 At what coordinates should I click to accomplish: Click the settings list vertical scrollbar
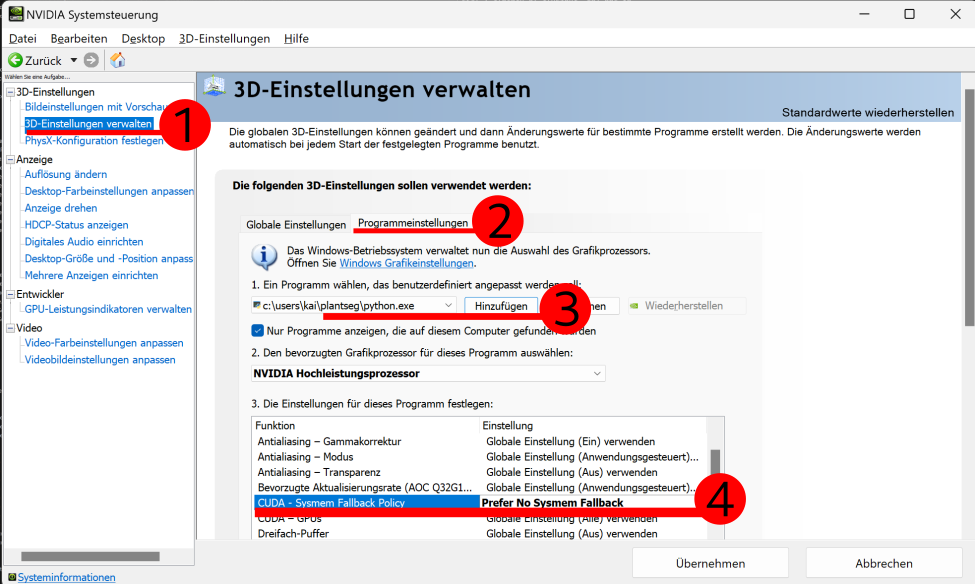(715, 470)
